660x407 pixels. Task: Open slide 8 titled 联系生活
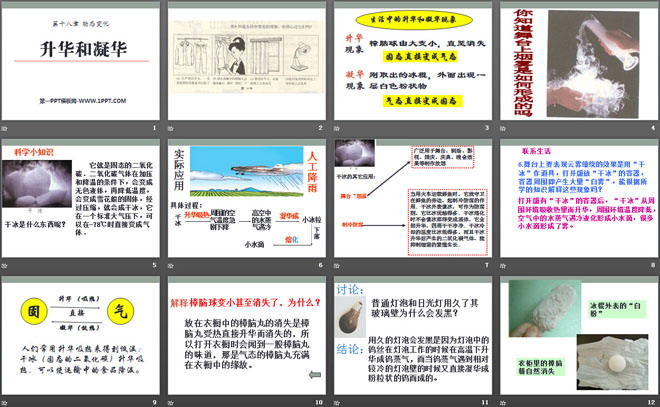click(576, 199)
